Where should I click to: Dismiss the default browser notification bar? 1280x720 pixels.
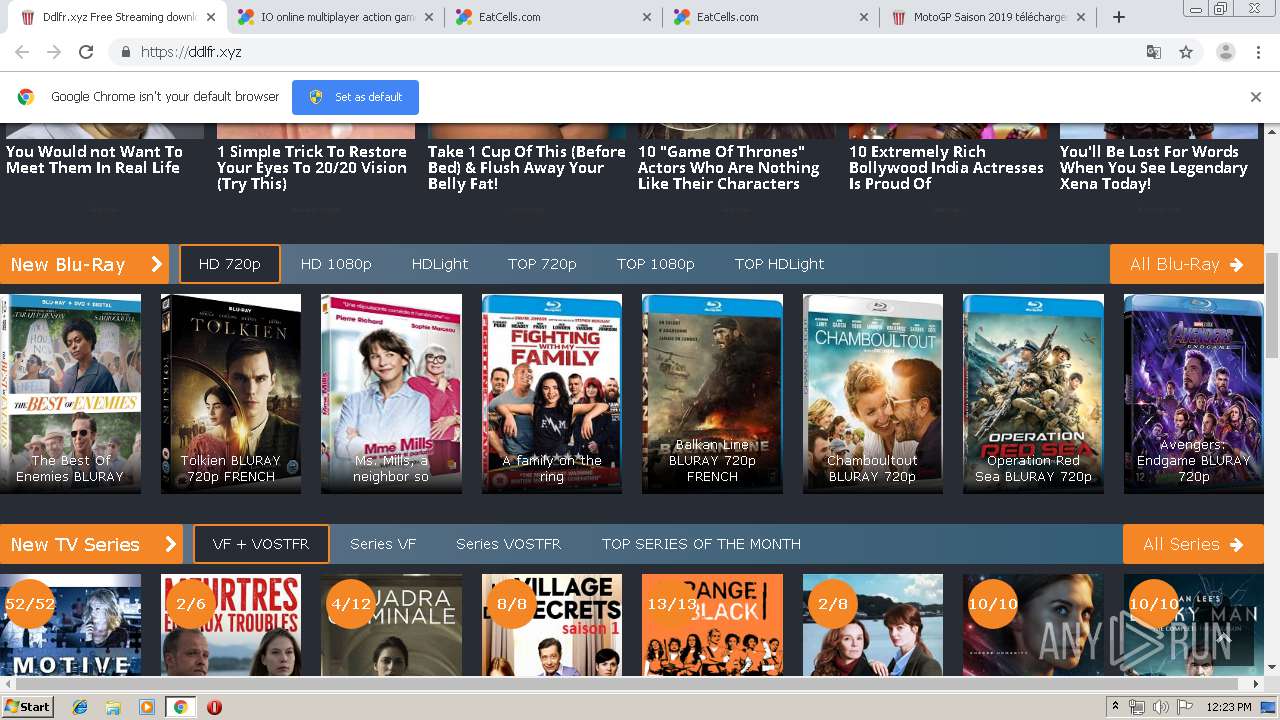[x=1255, y=97]
